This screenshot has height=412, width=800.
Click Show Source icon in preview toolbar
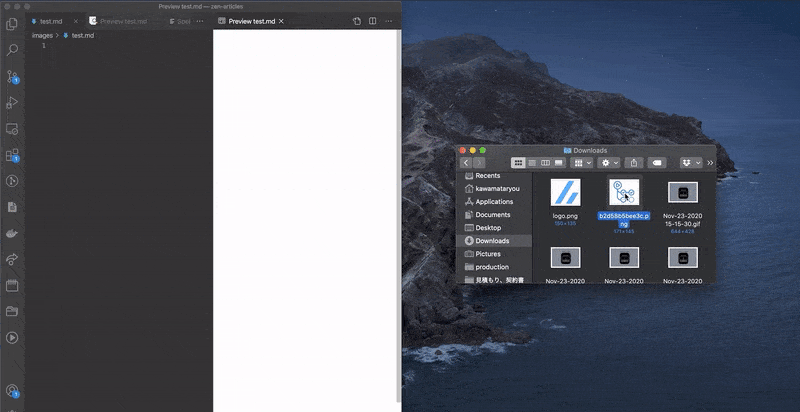(357, 21)
